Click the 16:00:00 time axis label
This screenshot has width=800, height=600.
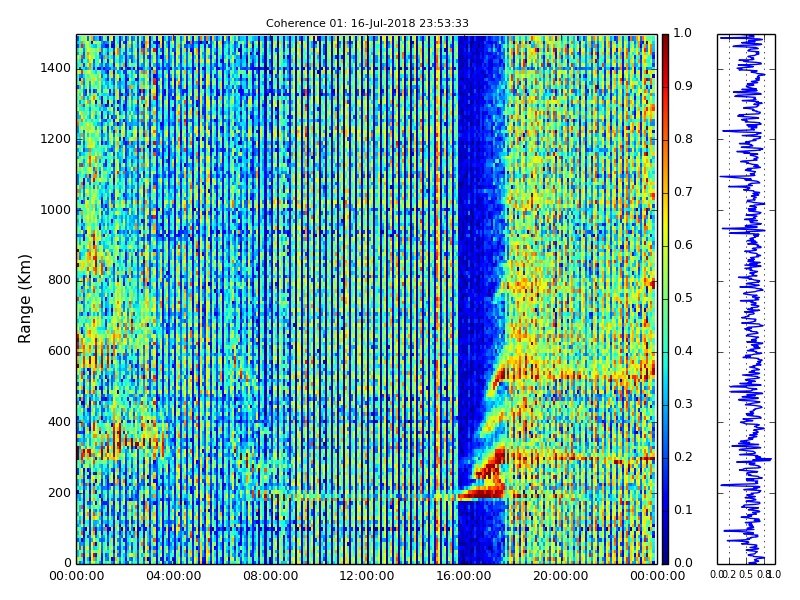464,577
